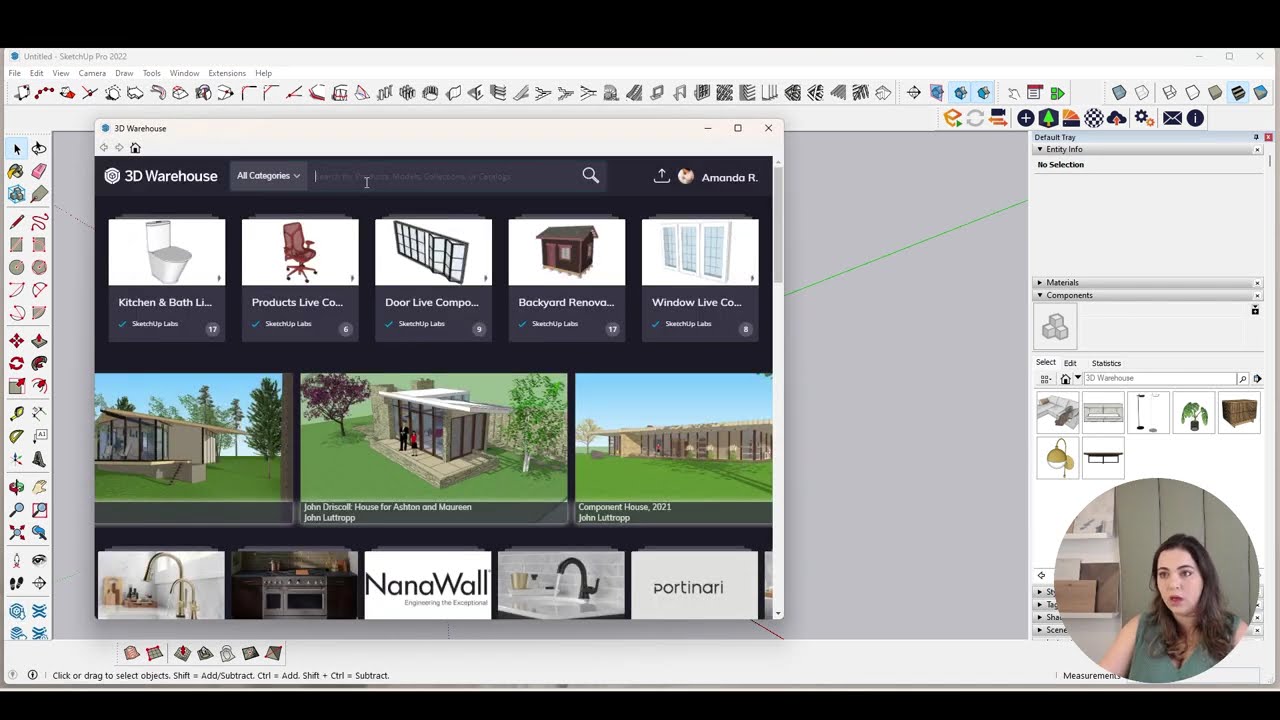
Task: Click the green tree toolbar icon
Action: tap(1048, 118)
